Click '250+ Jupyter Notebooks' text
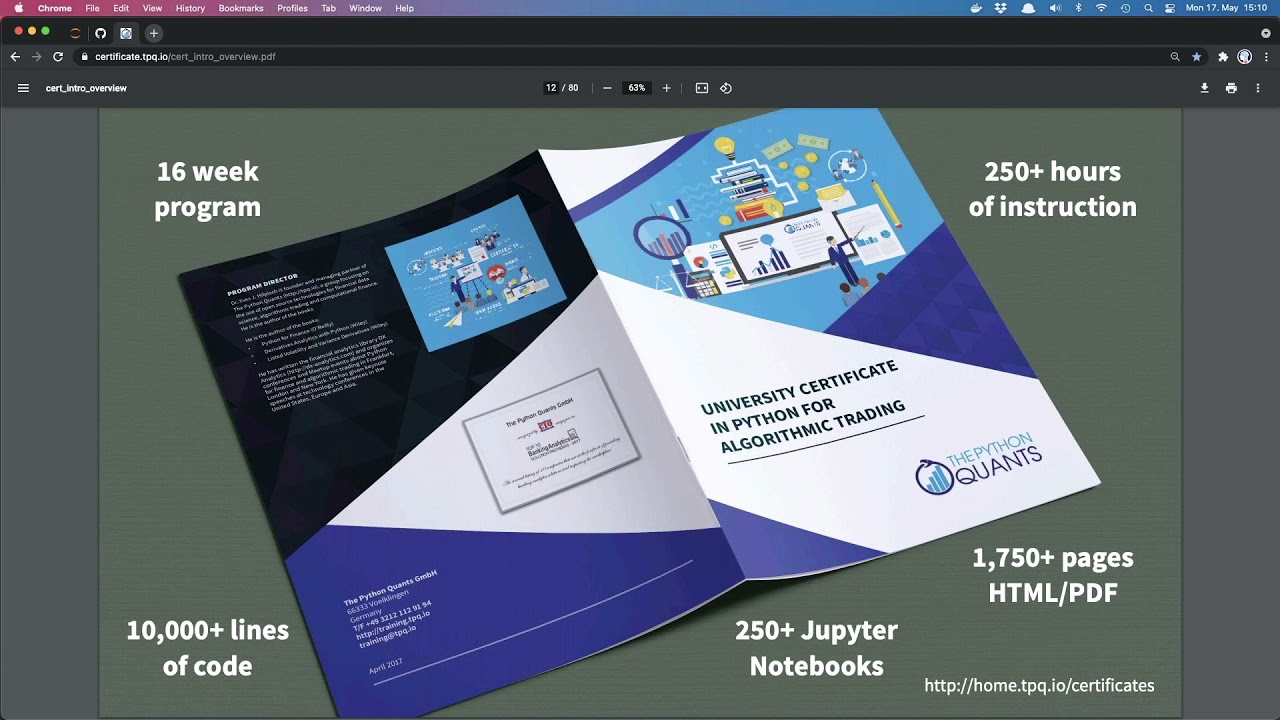The width and height of the screenshot is (1280, 720). tap(816, 648)
